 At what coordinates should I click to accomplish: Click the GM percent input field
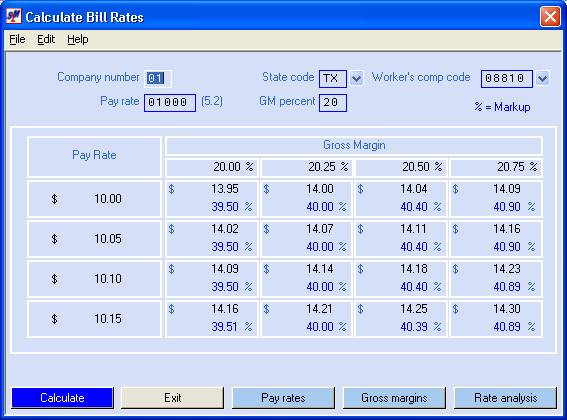(x=333, y=103)
